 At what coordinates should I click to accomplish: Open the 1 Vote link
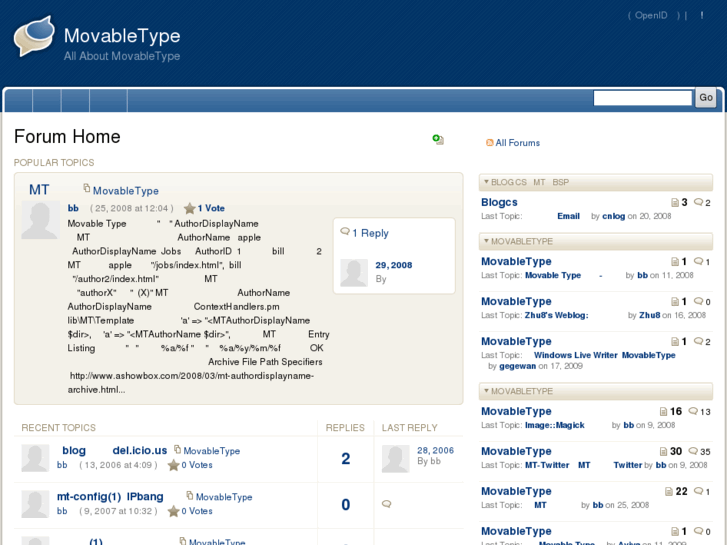pyautogui.click(x=211, y=208)
